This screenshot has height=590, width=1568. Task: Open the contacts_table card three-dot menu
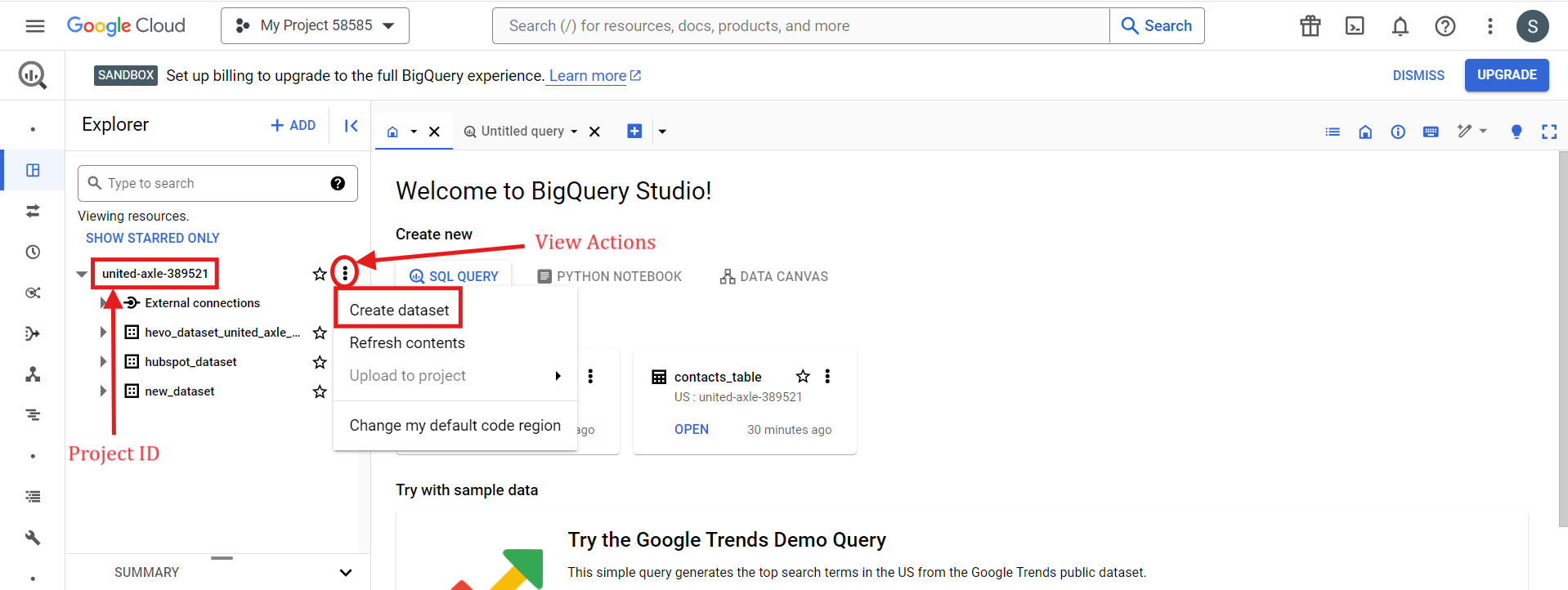click(827, 376)
